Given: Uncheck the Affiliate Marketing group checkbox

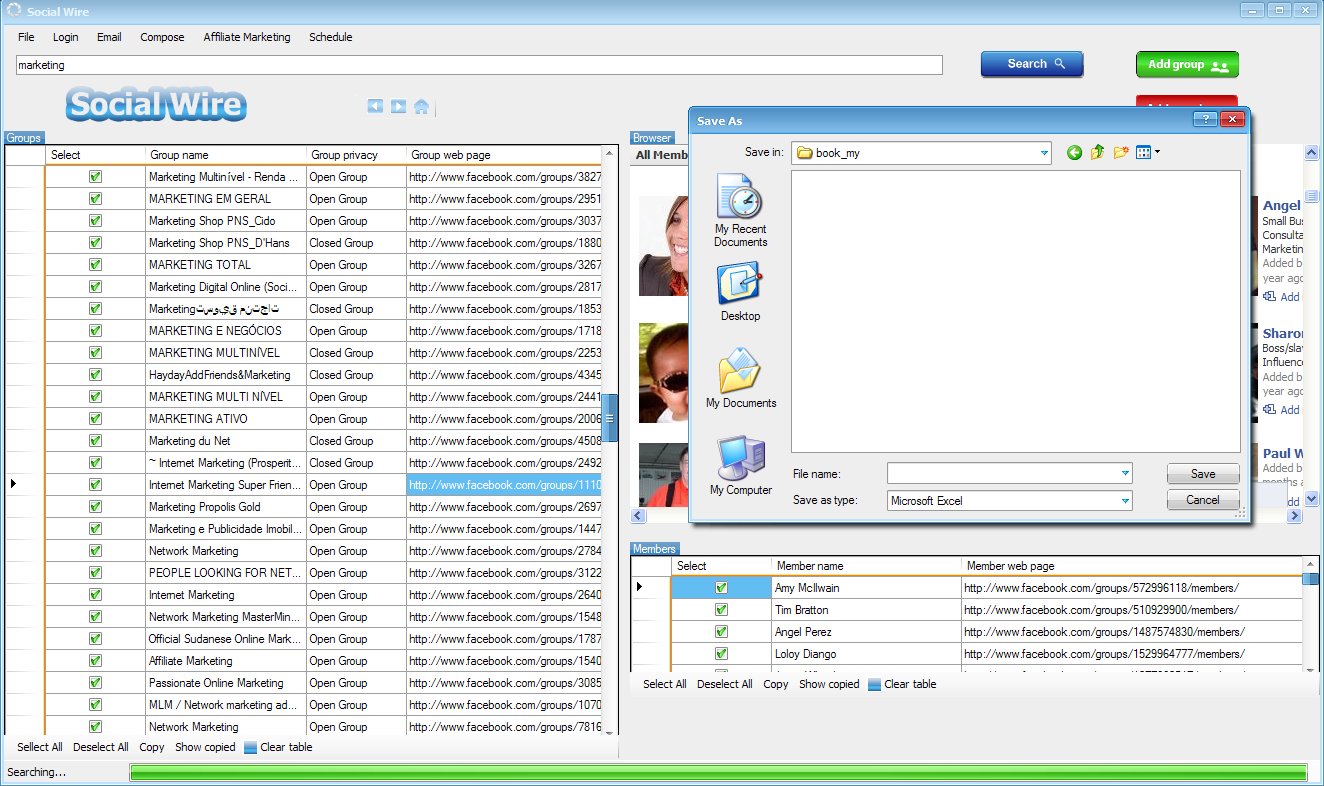Looking at the screenshot, I should (95, 661).
